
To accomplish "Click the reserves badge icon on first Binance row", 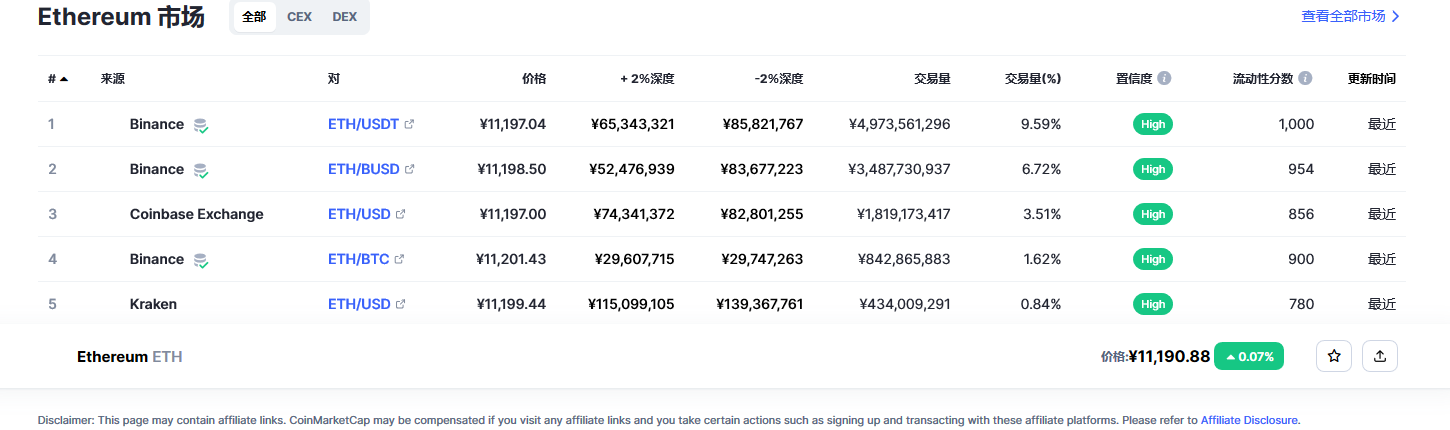I will click(201, 125).
